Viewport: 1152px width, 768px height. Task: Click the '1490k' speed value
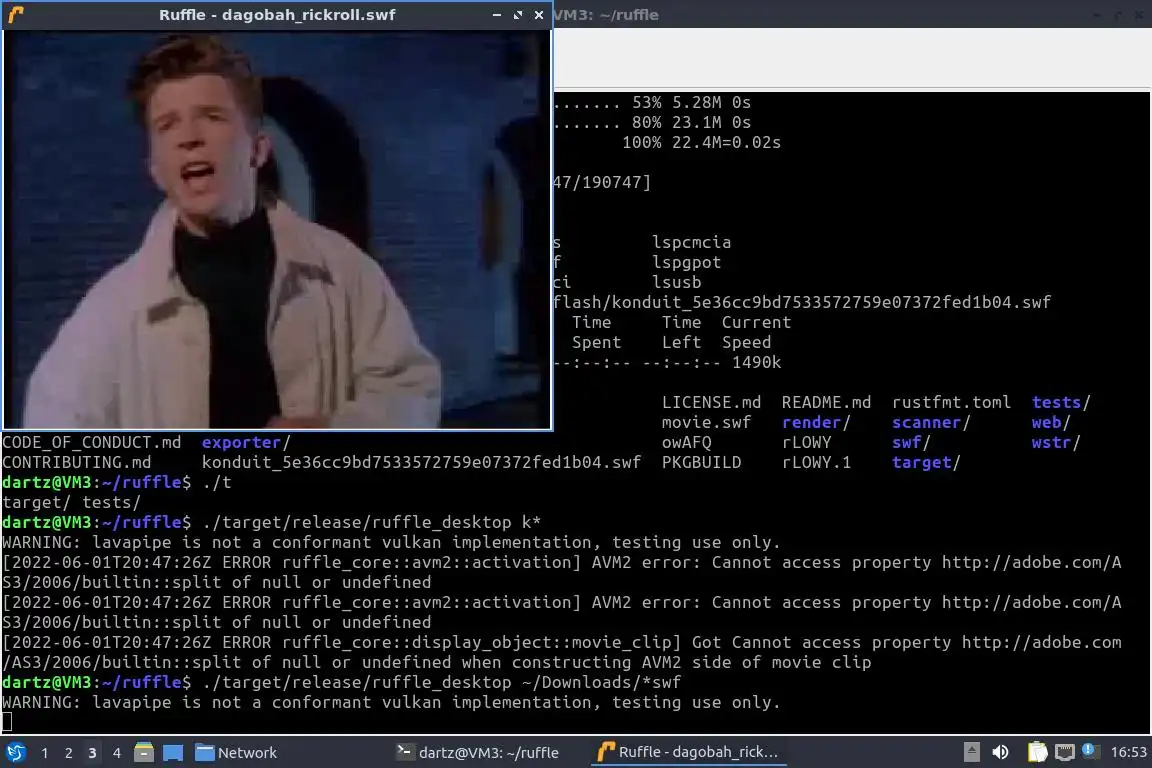(756, 362)
